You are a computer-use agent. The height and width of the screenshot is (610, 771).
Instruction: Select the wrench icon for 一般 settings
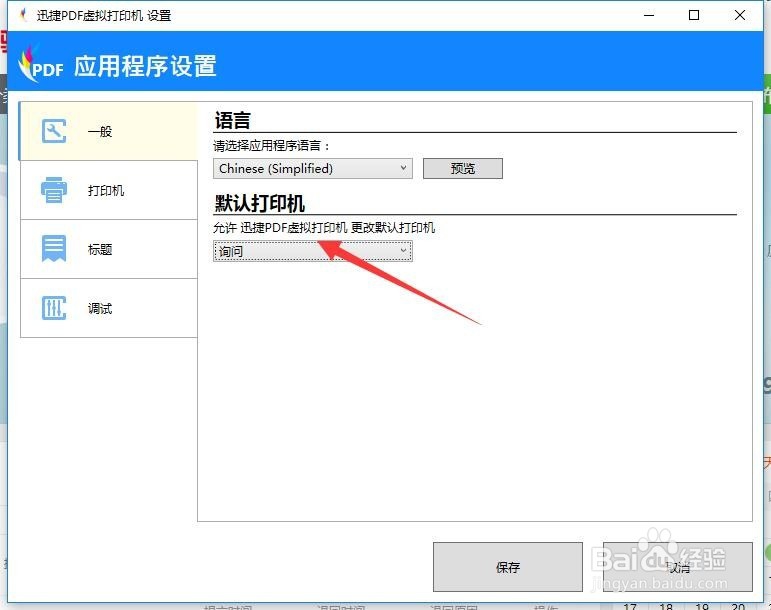54,131
